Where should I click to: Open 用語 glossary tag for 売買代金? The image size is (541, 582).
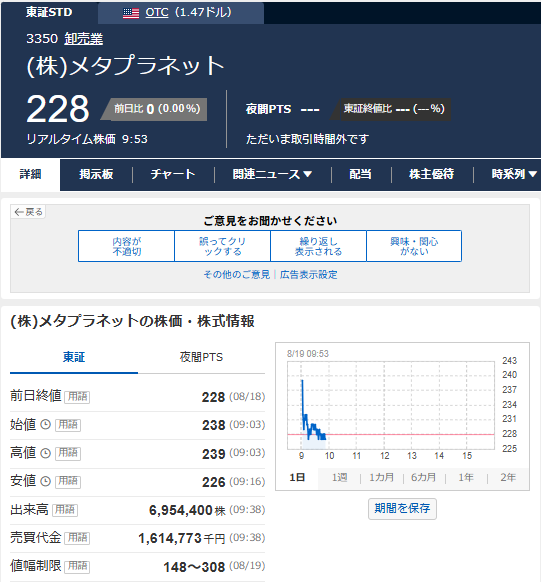(77, 538)
